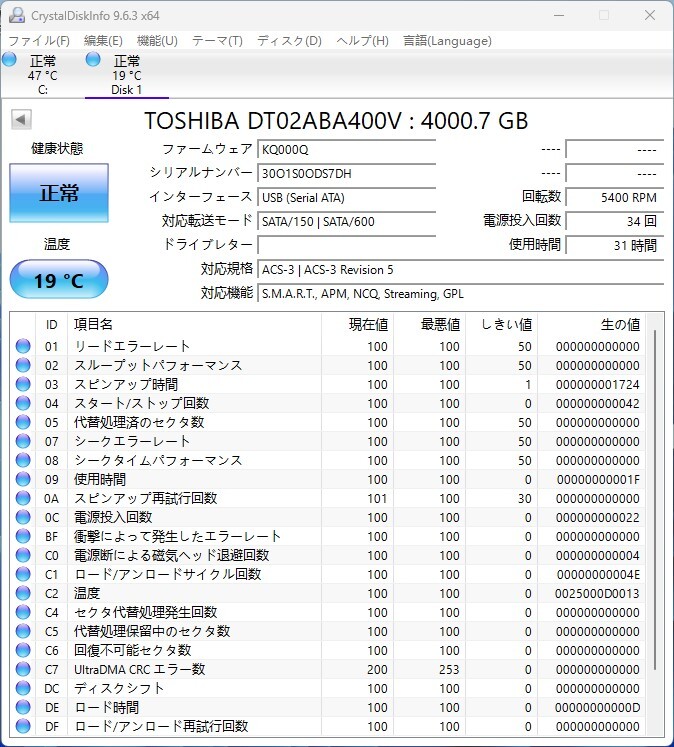This screenshot has height=747, width=674.
Task: Click the status icon for ID DE ロード時間
Action: point(23,707)
